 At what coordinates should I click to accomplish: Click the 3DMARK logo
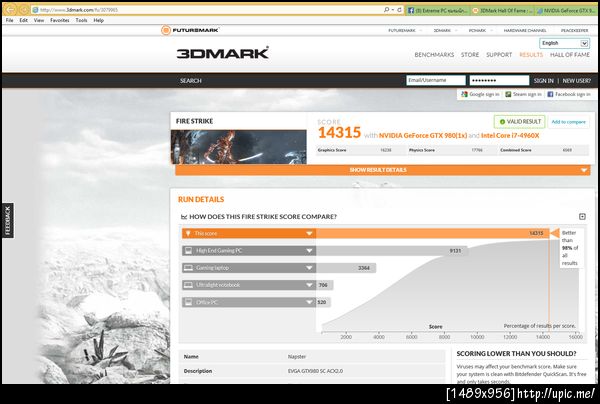(223, 54)
